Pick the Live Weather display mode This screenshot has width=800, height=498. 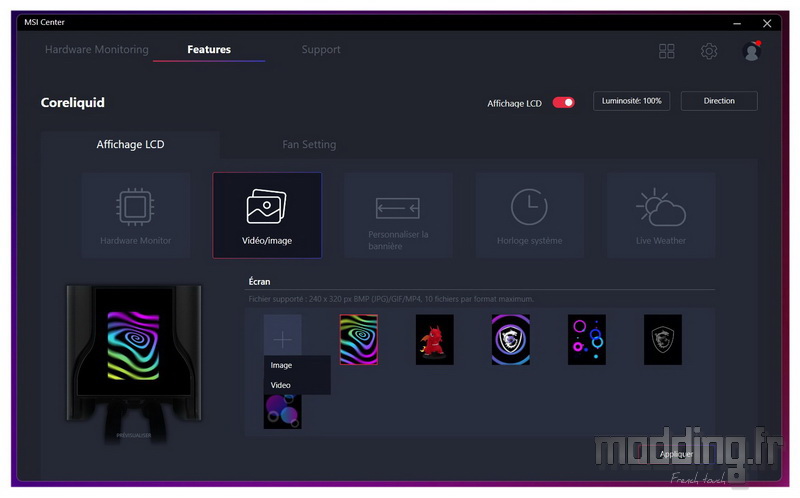[x=661, y=215]
